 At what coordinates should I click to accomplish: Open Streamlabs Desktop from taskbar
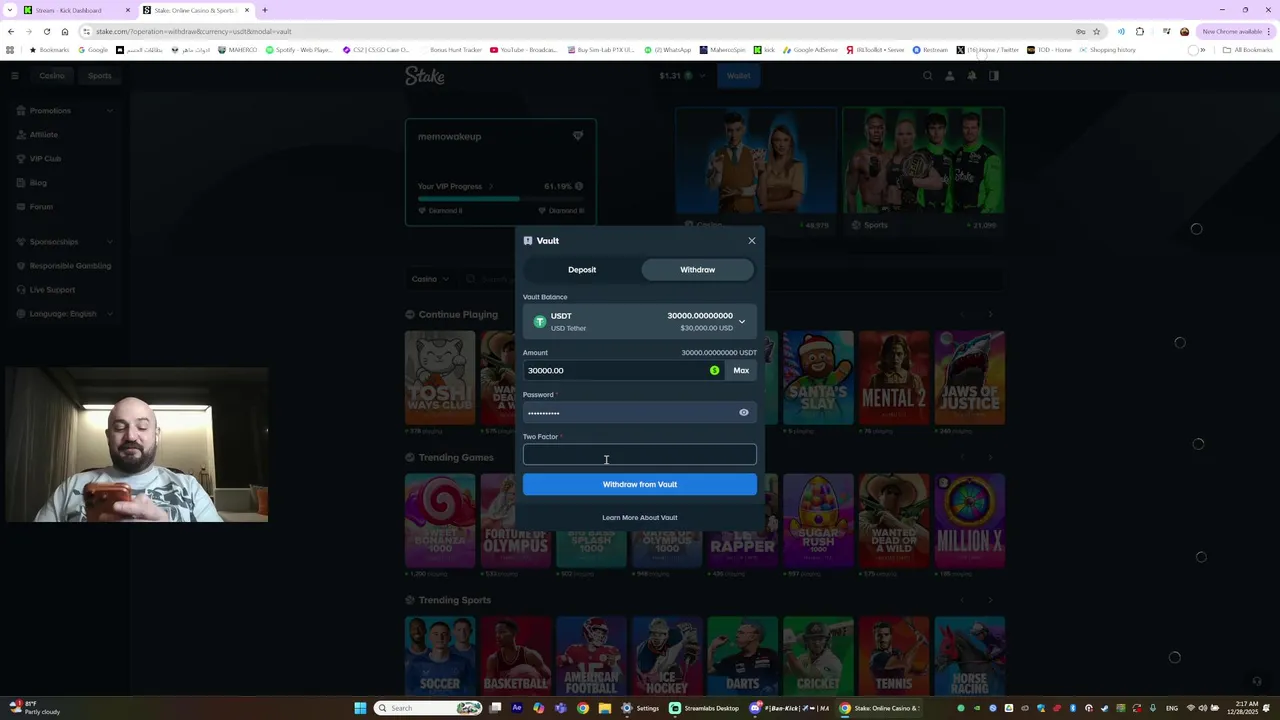click(704, 708)
